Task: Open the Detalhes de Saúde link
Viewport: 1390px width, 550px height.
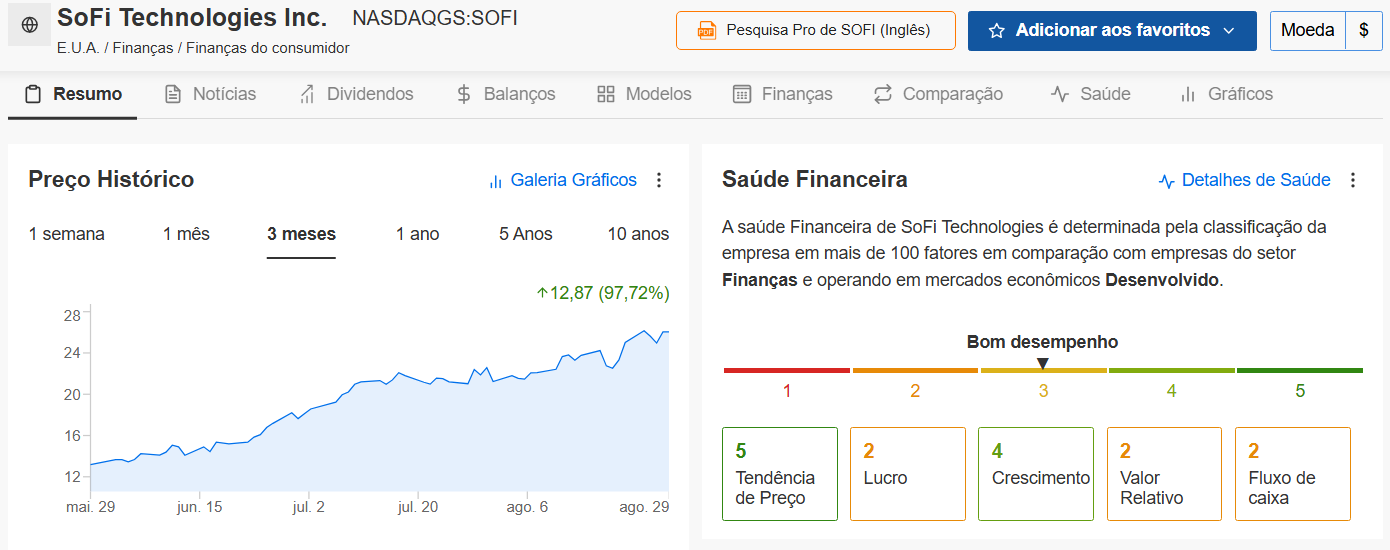Action: click(x=1256, y=180)
